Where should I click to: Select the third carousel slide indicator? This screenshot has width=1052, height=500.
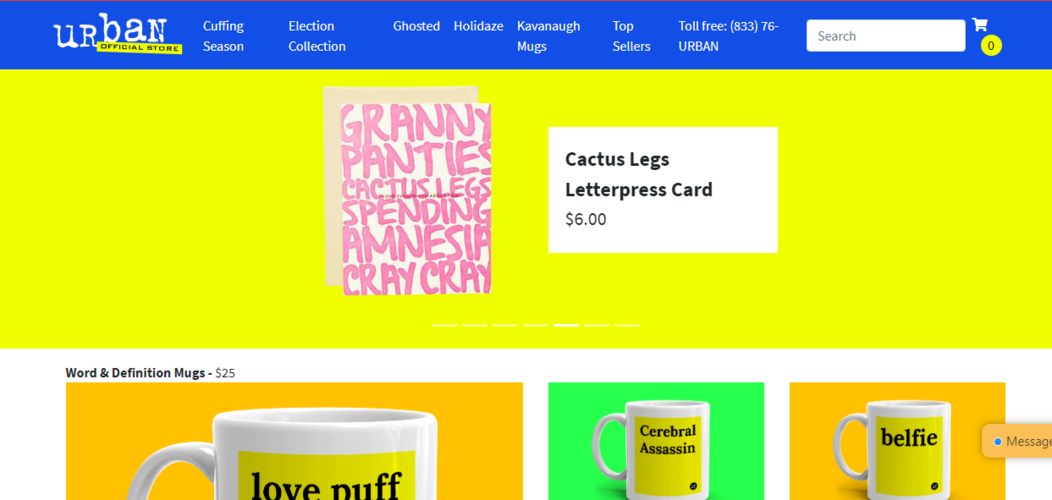click(x=505, y=325)
